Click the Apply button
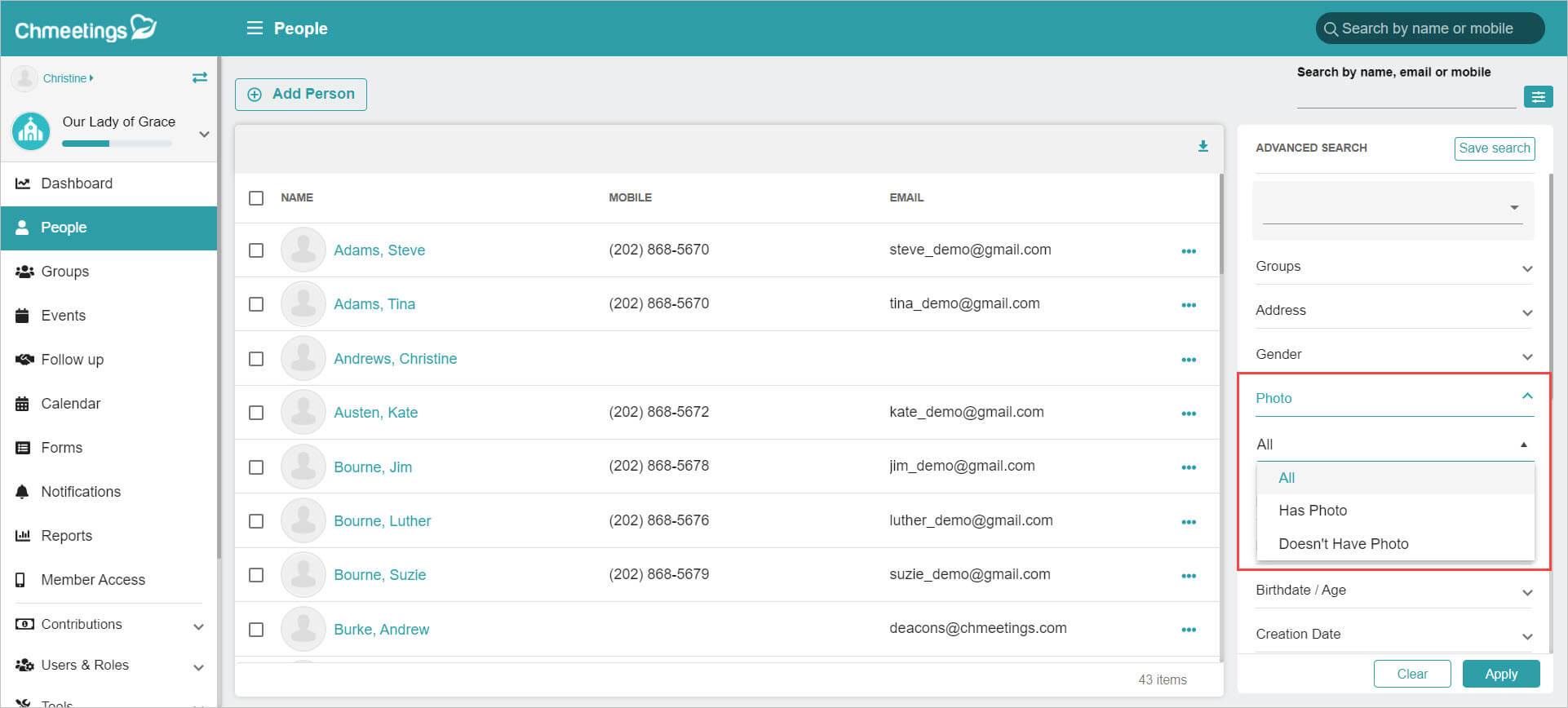This screenshot has height=708, width=1568. coord(1501,674)
